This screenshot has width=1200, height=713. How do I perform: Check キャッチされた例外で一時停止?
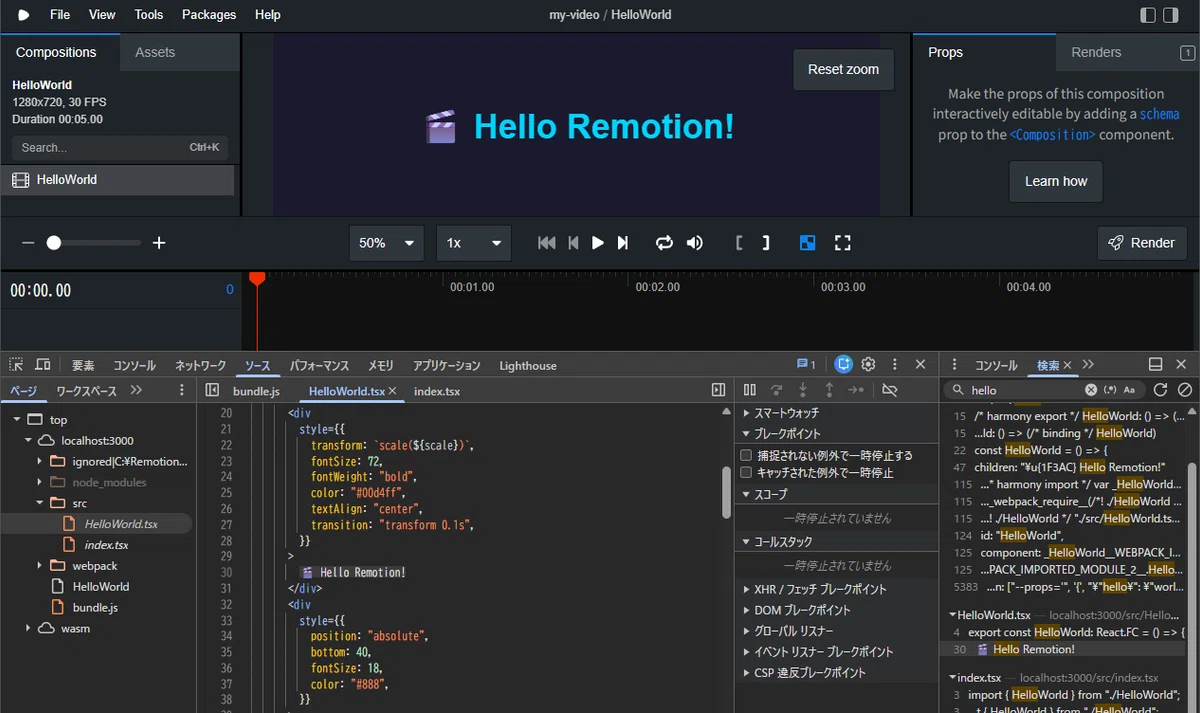746,473
